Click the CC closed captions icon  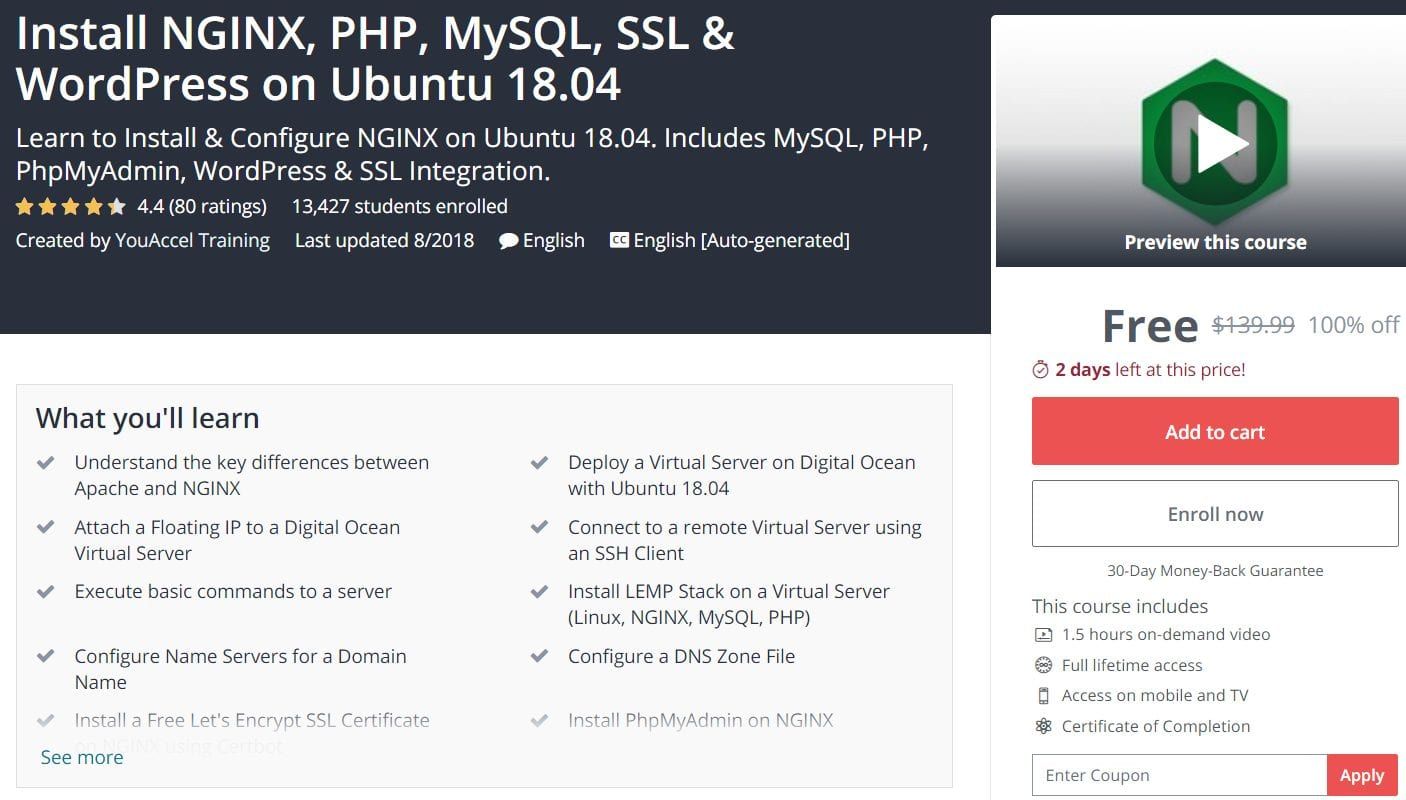tap(619, 240)
